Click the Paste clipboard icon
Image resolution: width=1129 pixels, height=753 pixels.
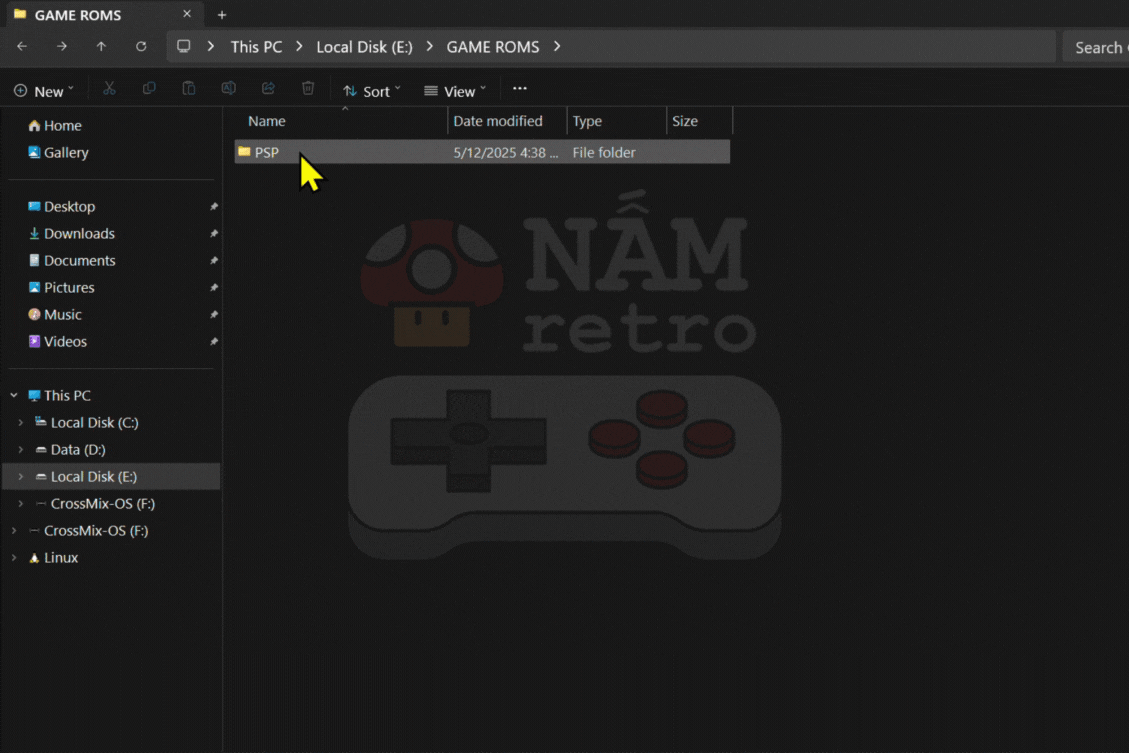click(x=189, y=89)
